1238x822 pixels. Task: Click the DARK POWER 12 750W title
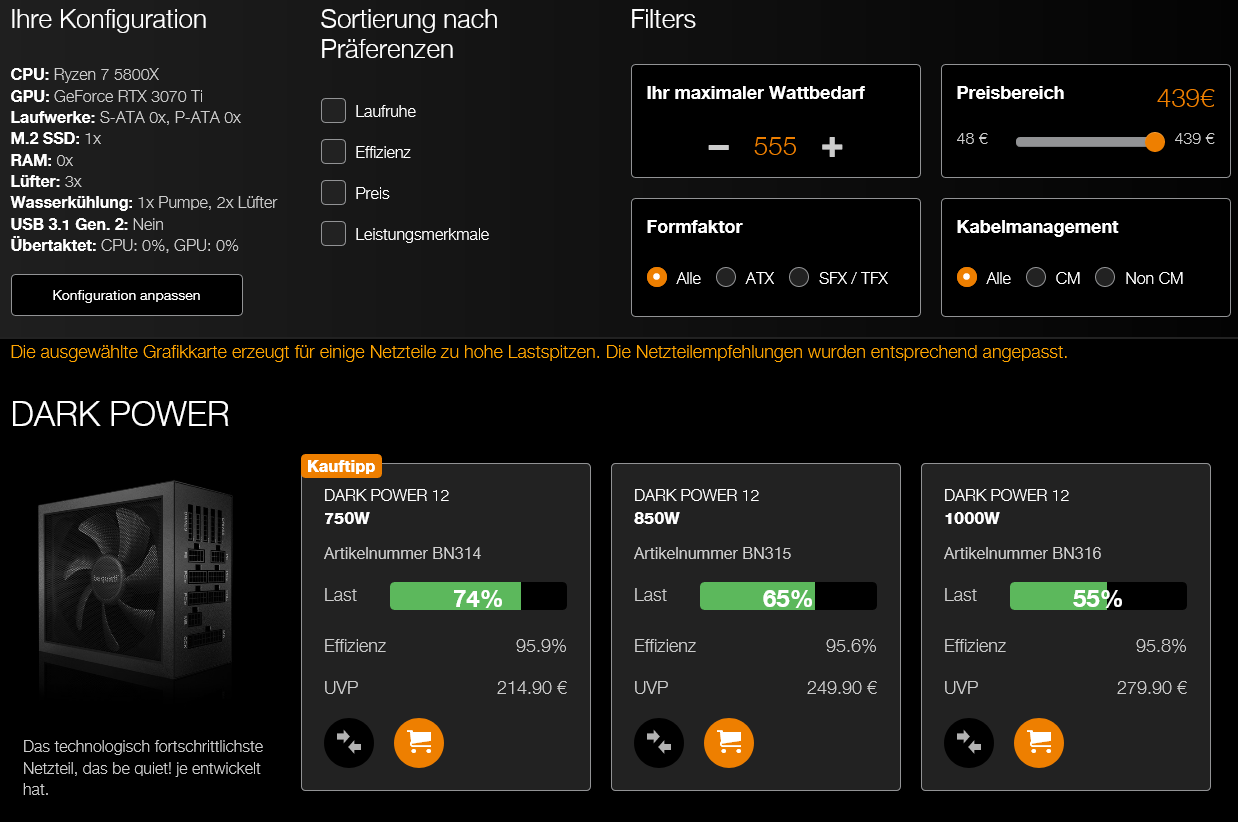[387, 507]
